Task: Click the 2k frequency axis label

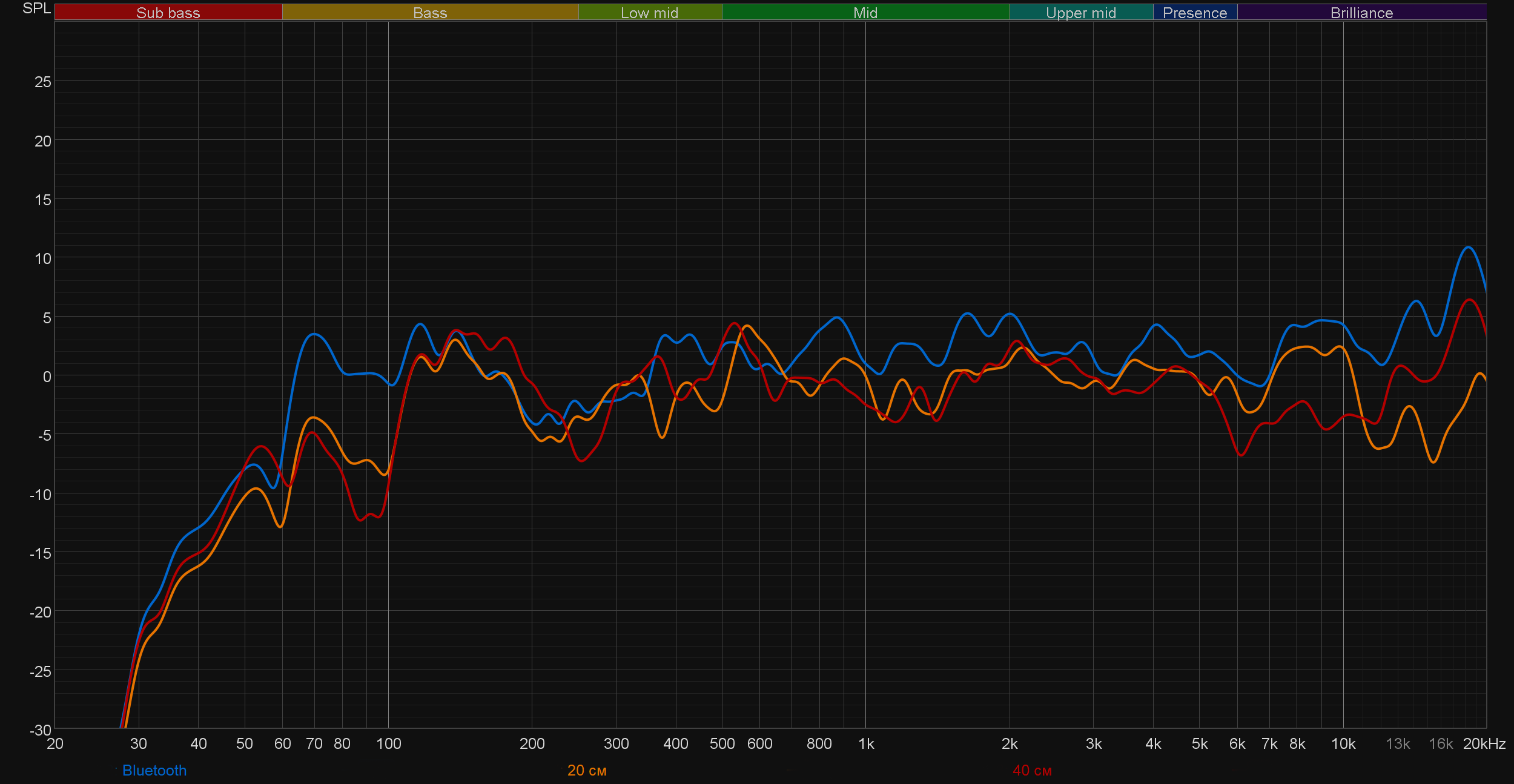Action: click(x=1009, y=743)
